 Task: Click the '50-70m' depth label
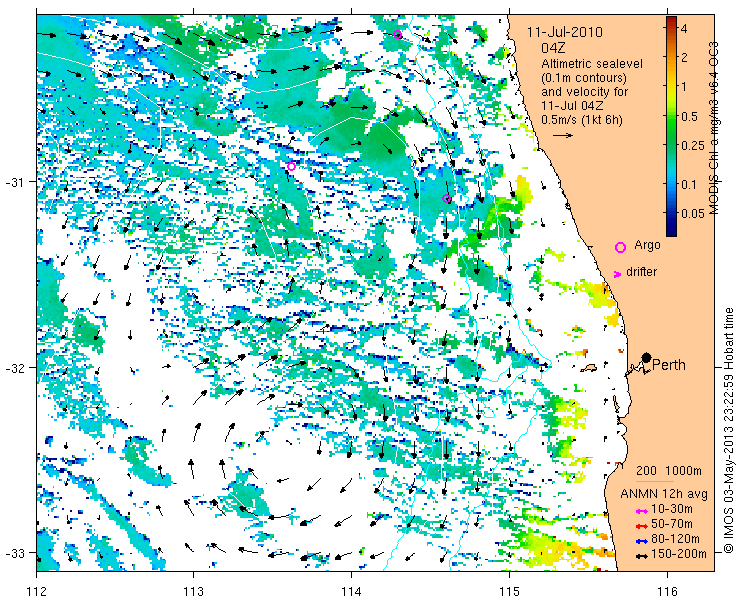pyautogui.click(x=672, y=524)
